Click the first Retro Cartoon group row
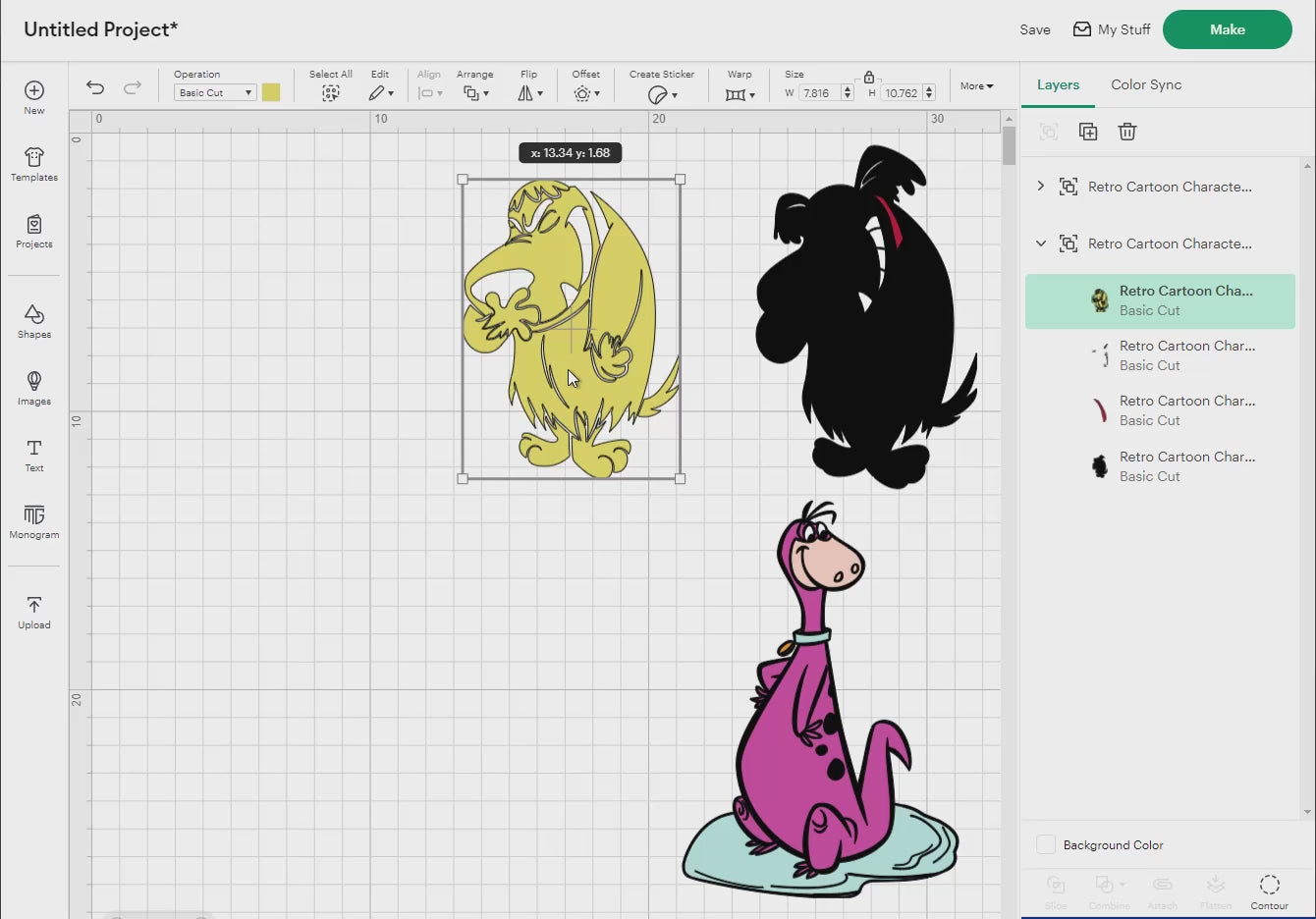Screen dimensions: 1316x919 click(1160, 187)
